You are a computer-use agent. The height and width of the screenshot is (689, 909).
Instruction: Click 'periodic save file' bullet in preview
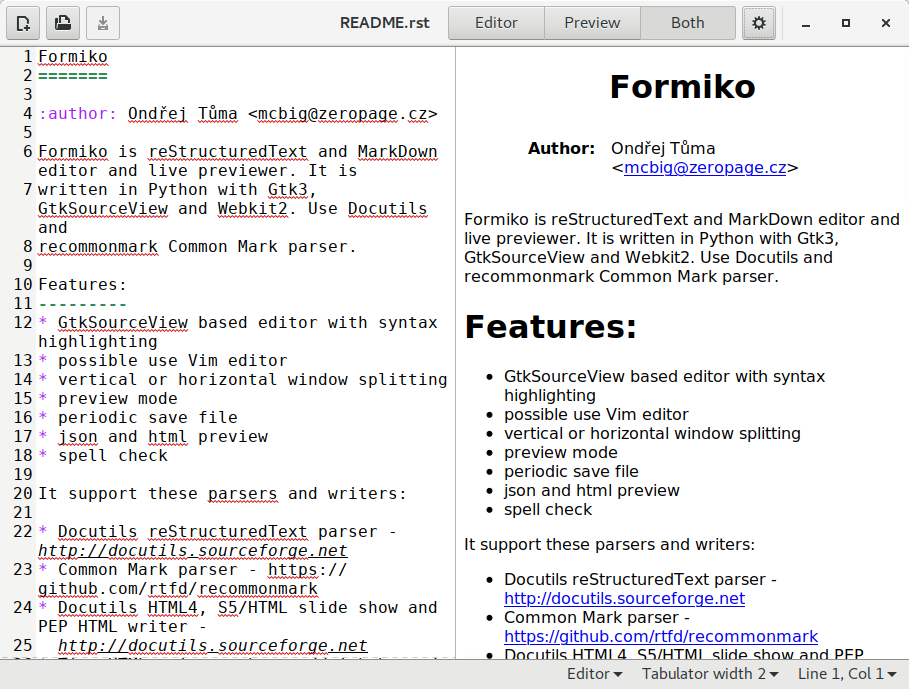pos(571,472)
